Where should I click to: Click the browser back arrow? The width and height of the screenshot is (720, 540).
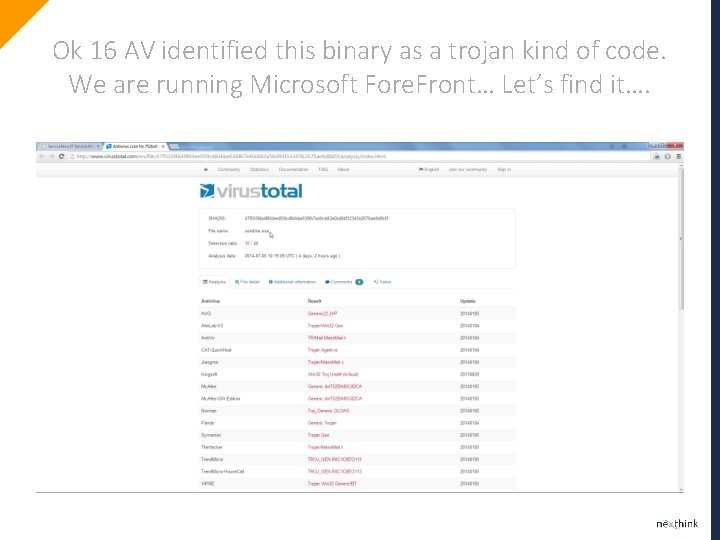coord(42,157)
